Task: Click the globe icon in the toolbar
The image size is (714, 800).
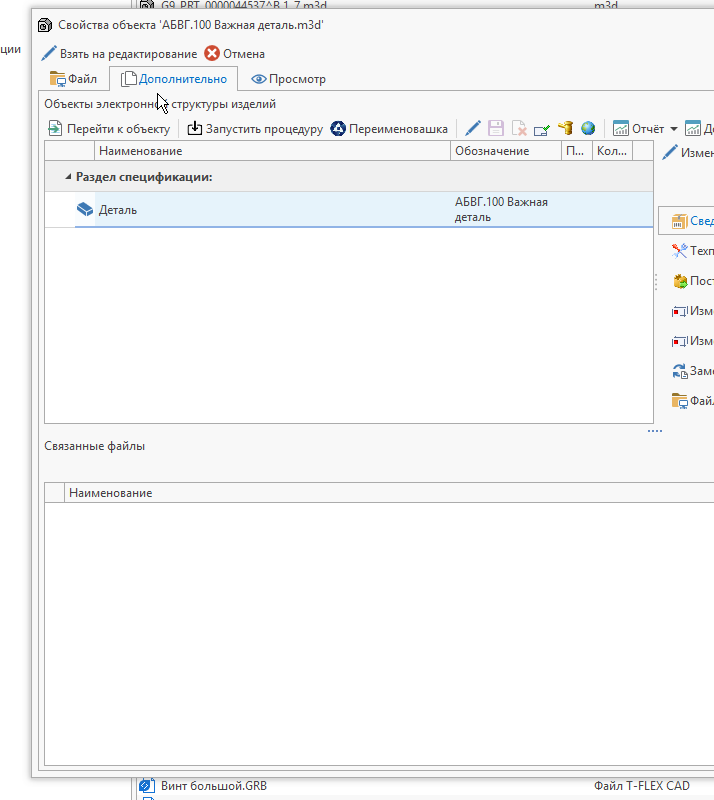Action: [x=588, y=129]
